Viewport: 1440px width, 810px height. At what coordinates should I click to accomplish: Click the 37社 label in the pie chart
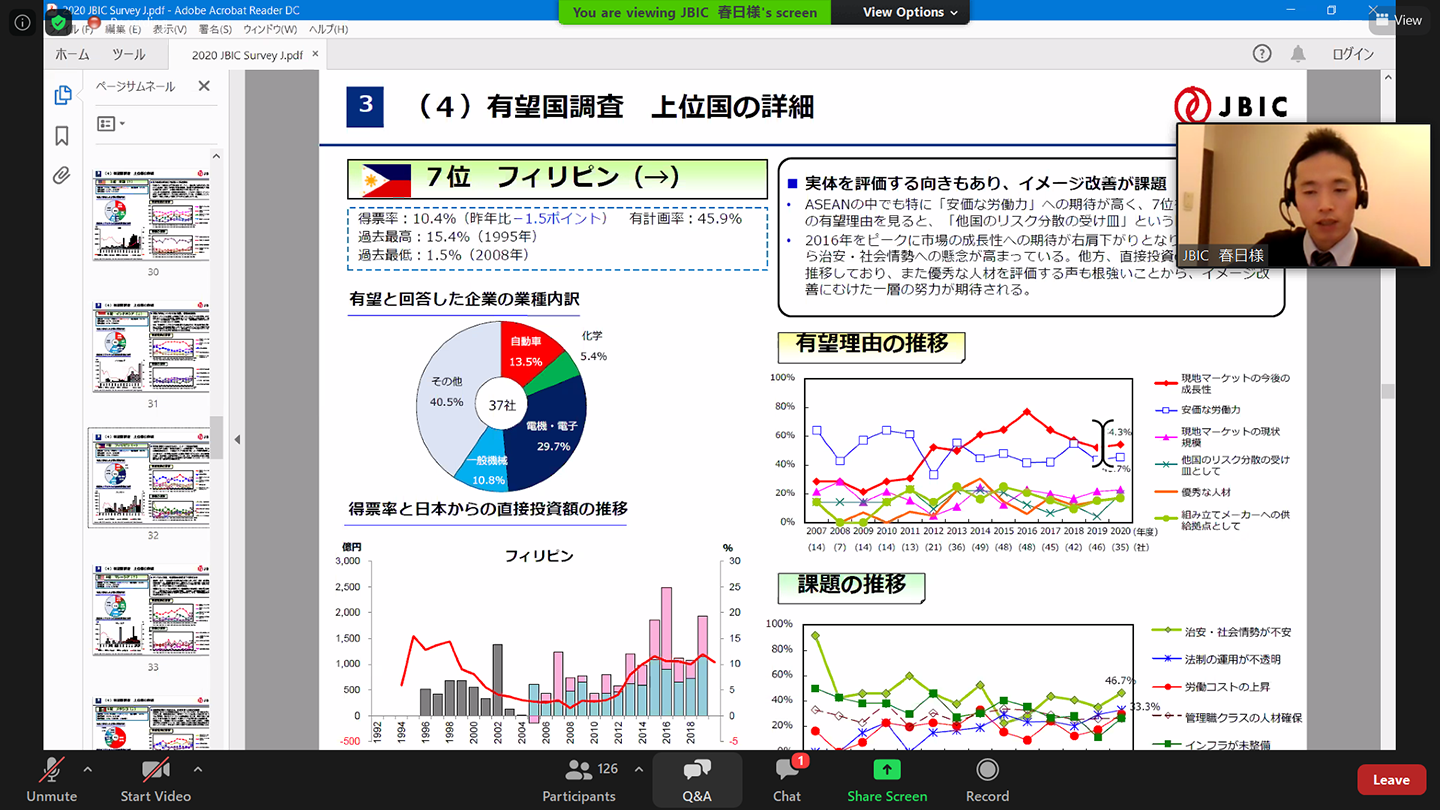[x=502, y=406]
